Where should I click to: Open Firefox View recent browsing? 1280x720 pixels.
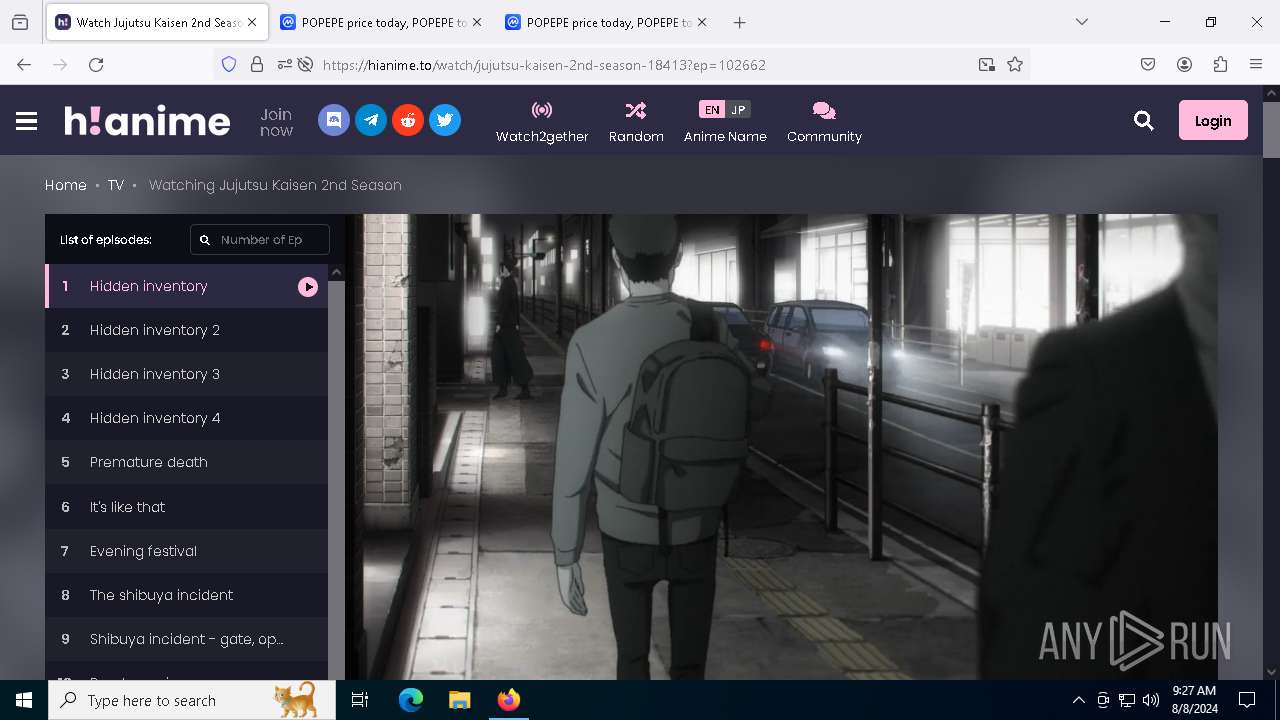[20, 22]
